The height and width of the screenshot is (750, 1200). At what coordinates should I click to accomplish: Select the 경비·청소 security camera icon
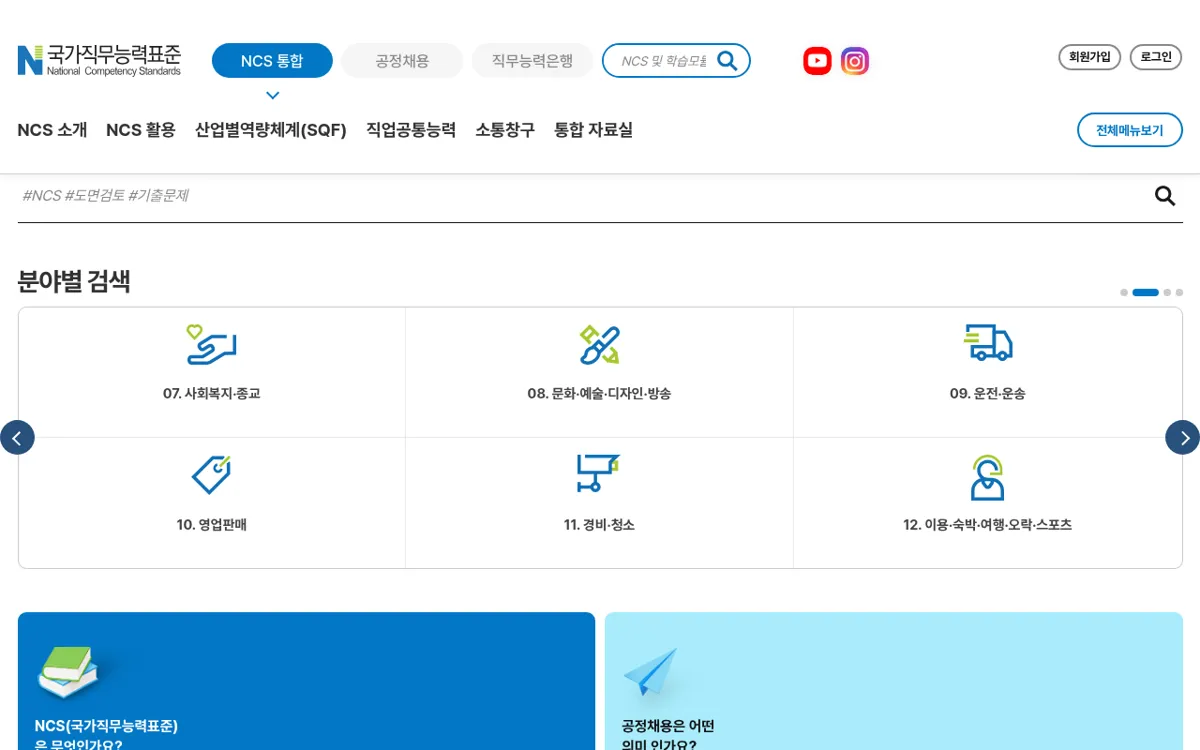click(x=598, y=473)
